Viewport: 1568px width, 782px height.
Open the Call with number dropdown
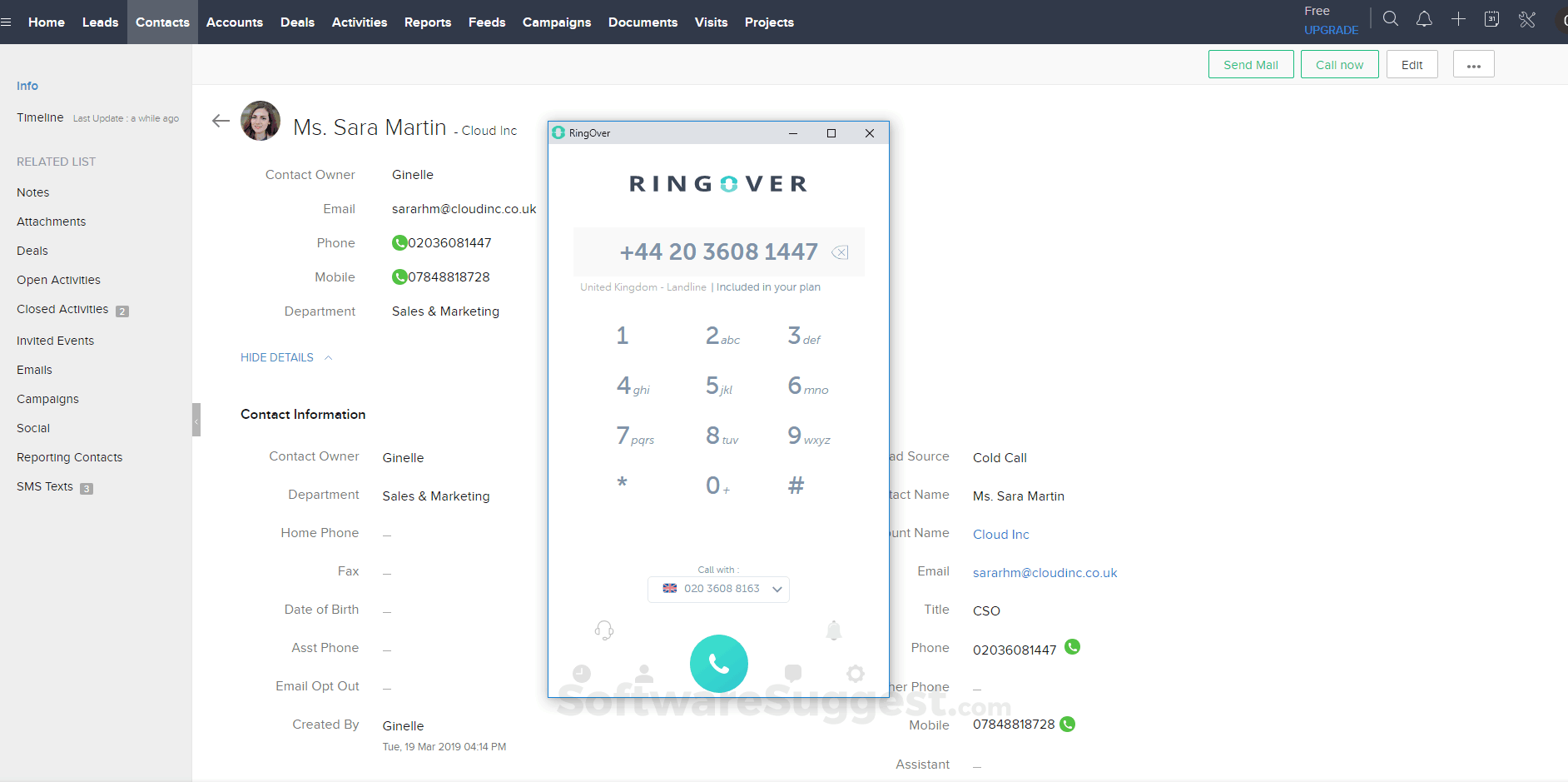tap(718, 589)
